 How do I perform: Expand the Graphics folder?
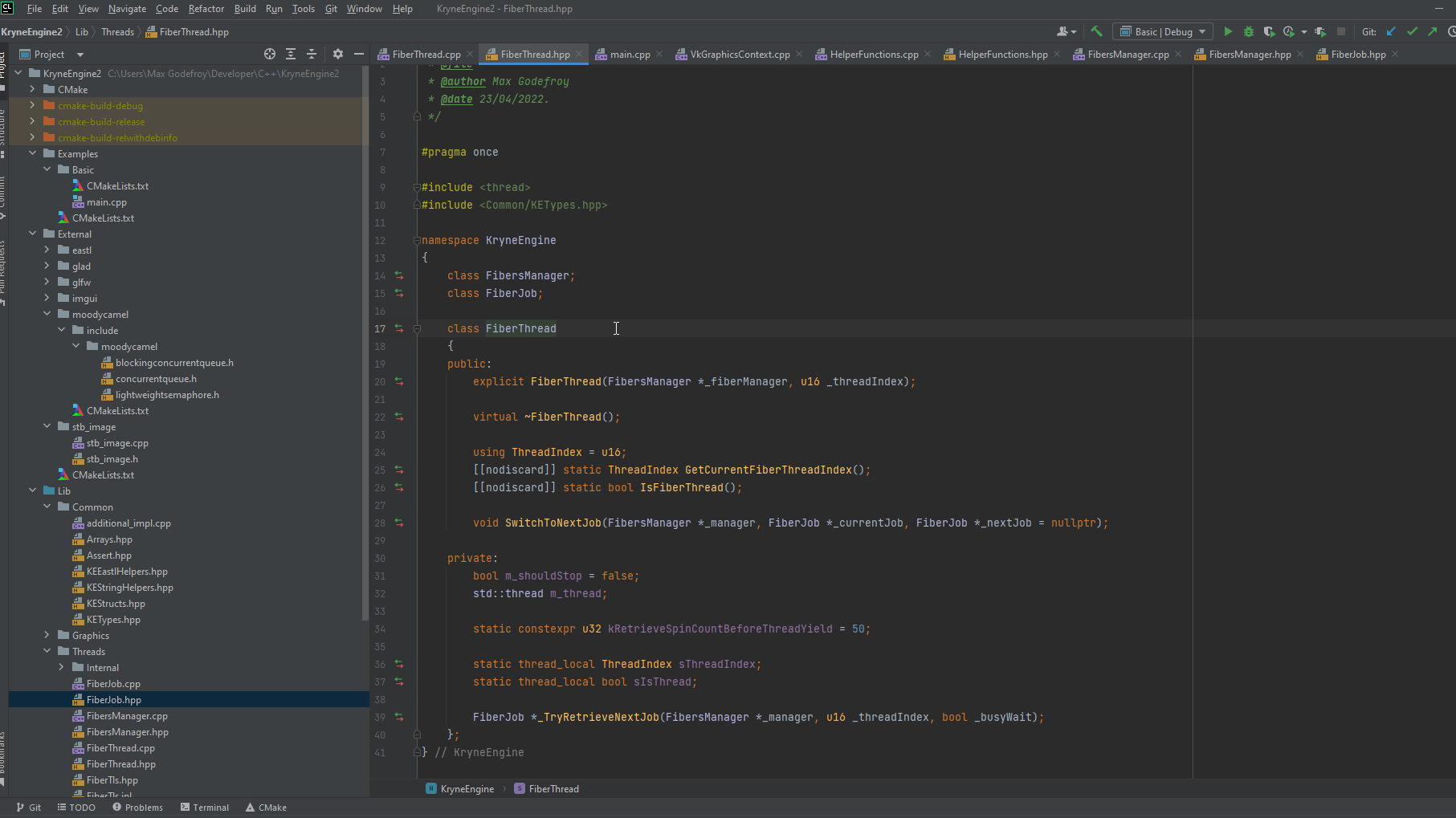point(47,635)
